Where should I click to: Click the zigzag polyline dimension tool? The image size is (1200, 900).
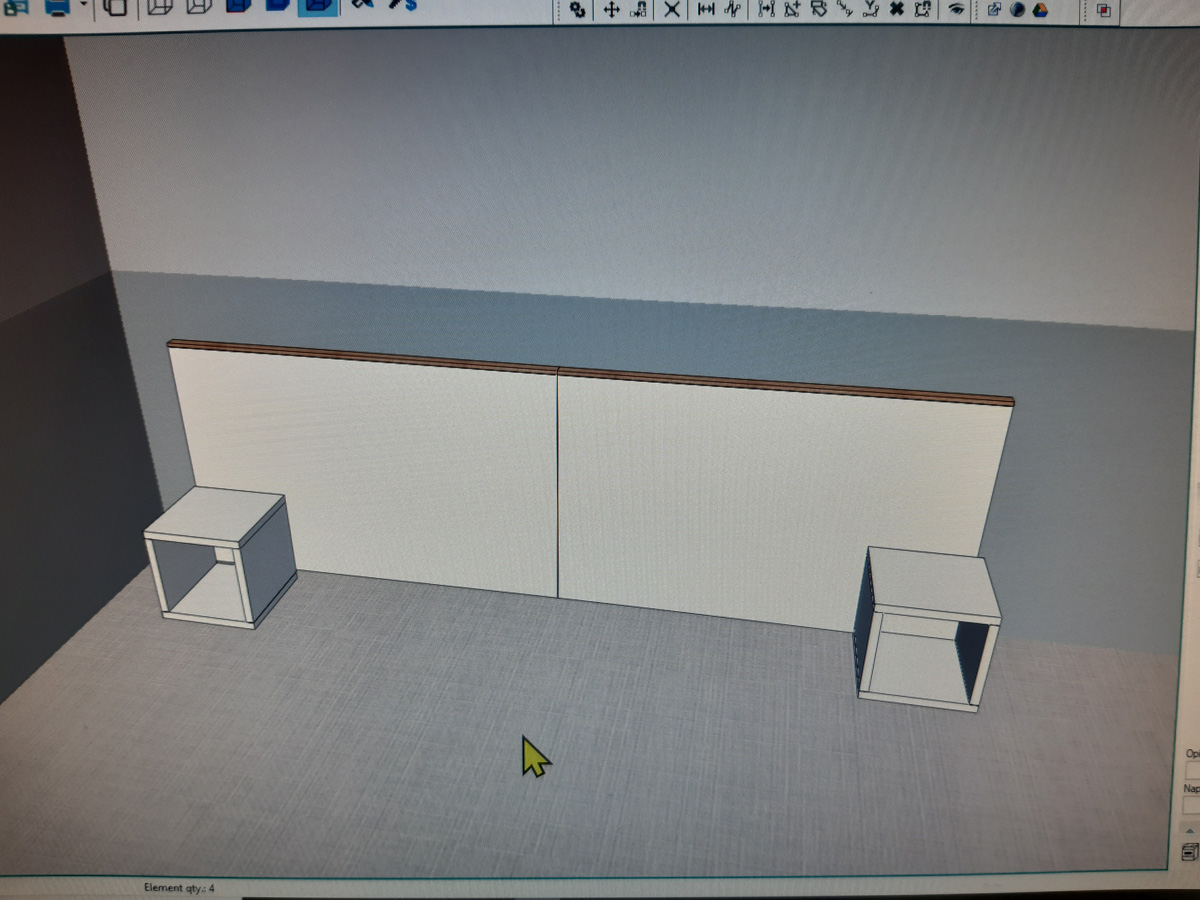tap(733, 10)
